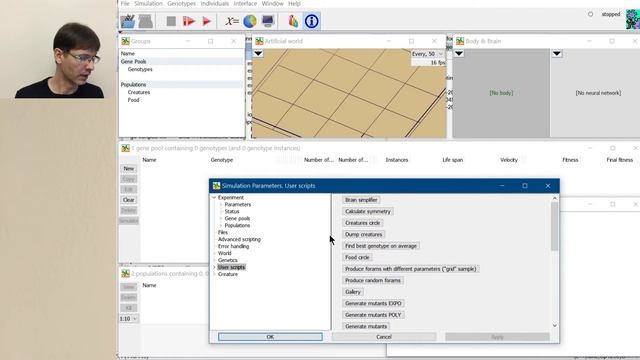Click the Cancel button in dialog
The width and height of the screenshot is (640, 360).
tap(384, 337)
